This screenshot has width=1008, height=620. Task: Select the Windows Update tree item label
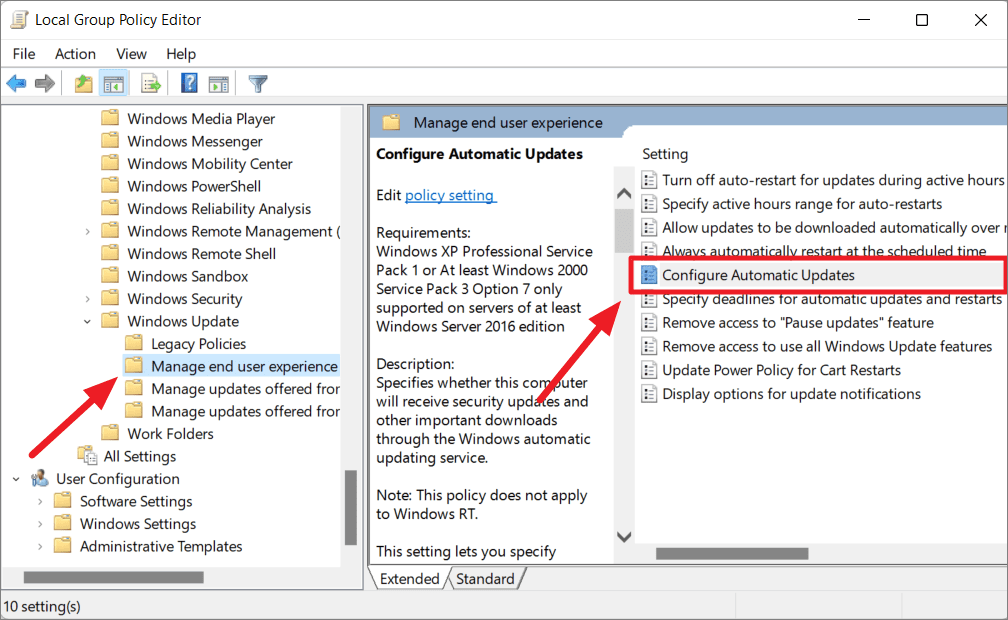pos(183,321)
